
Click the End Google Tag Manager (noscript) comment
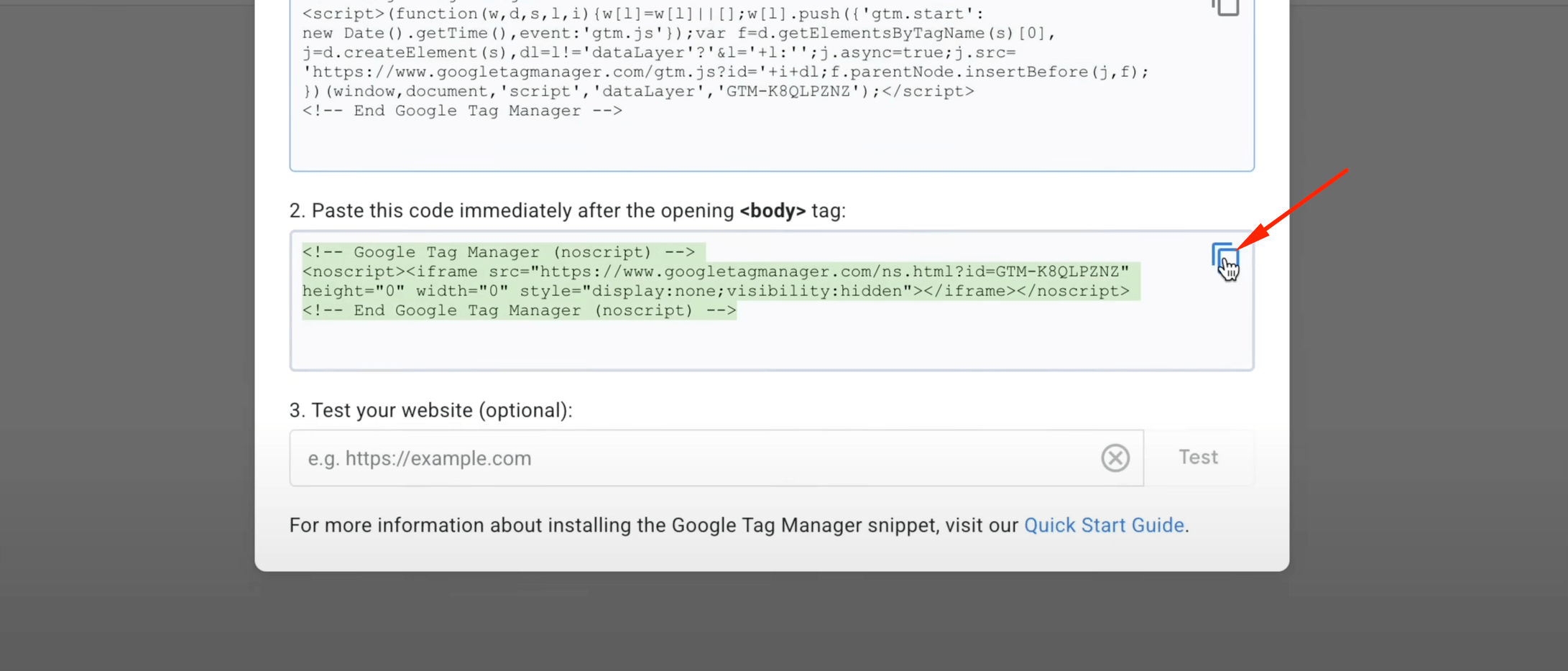[x=518, y=310]
